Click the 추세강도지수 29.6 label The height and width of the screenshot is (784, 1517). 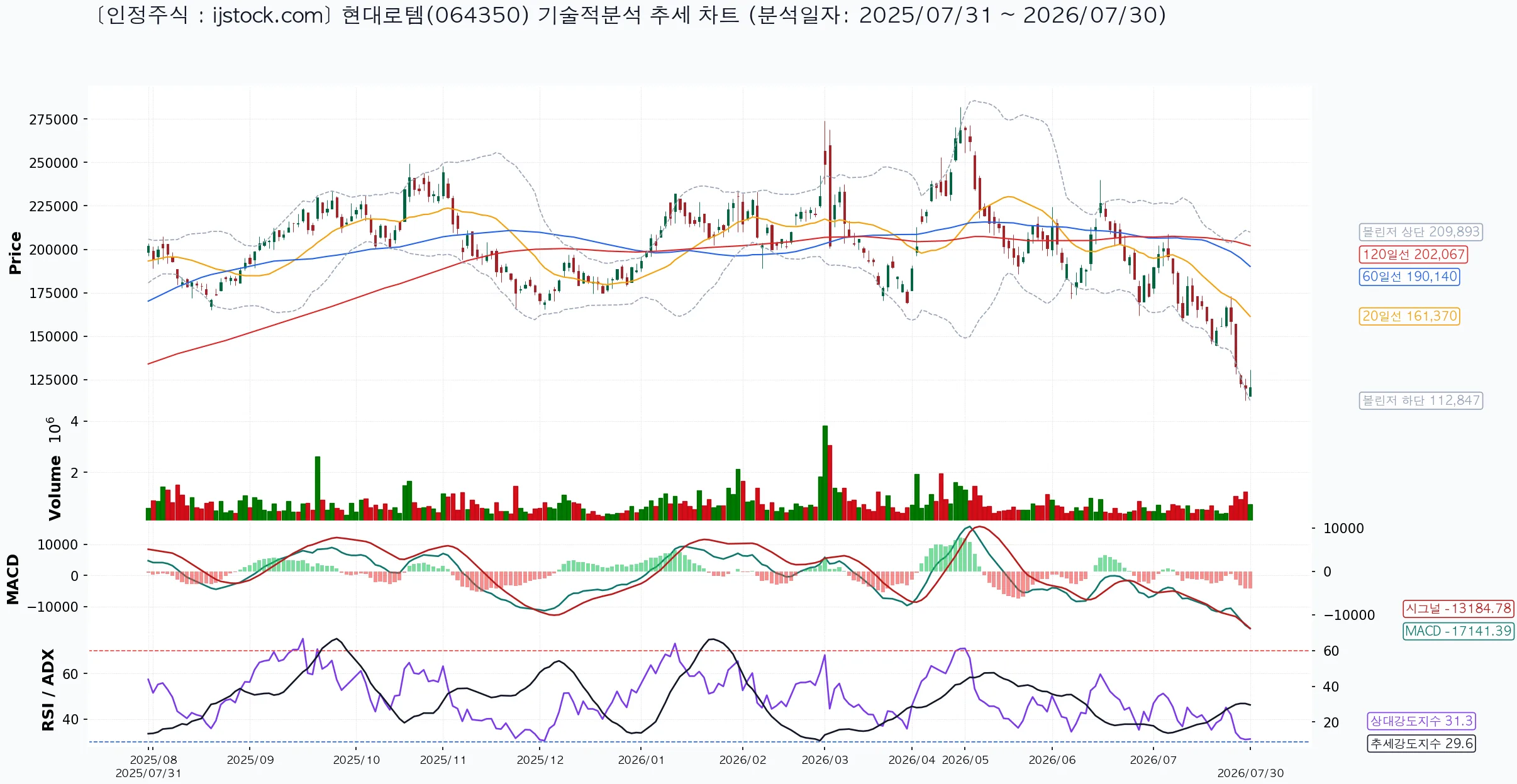click(x=1421, y=744)
